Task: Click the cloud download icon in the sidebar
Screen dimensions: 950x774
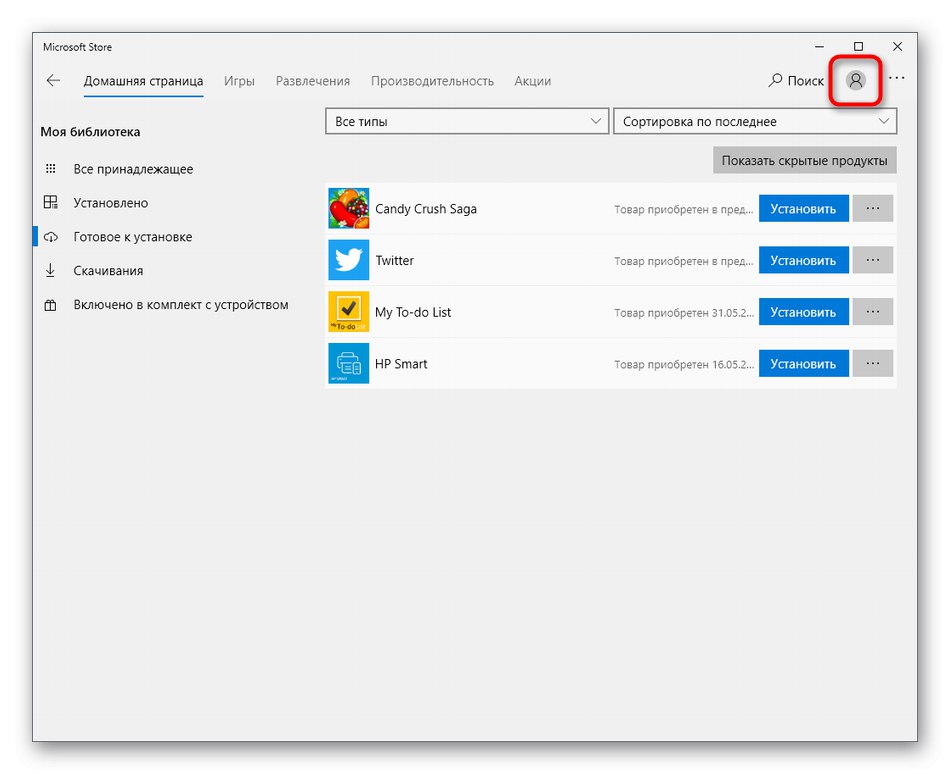Action: pyautogui.click(x=51, y=237)
